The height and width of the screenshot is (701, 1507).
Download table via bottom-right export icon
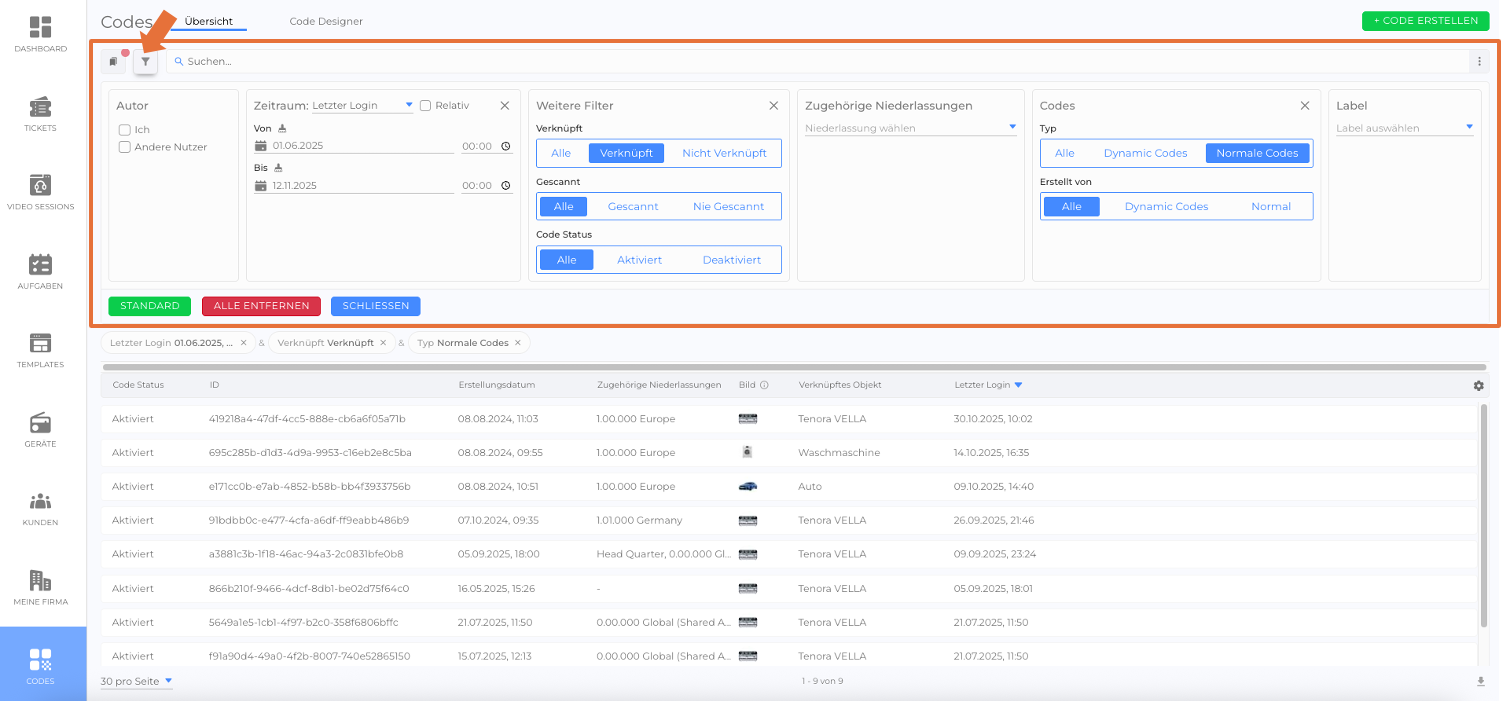1480,682
